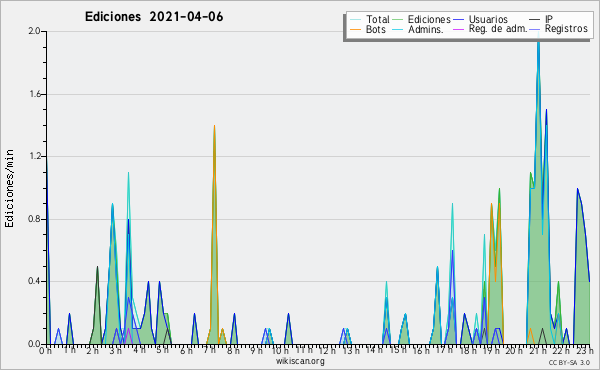Click the 9 h x-axis label
This screenshot has width=600, height=370.
pyautogui.click(x=257, y=350)
